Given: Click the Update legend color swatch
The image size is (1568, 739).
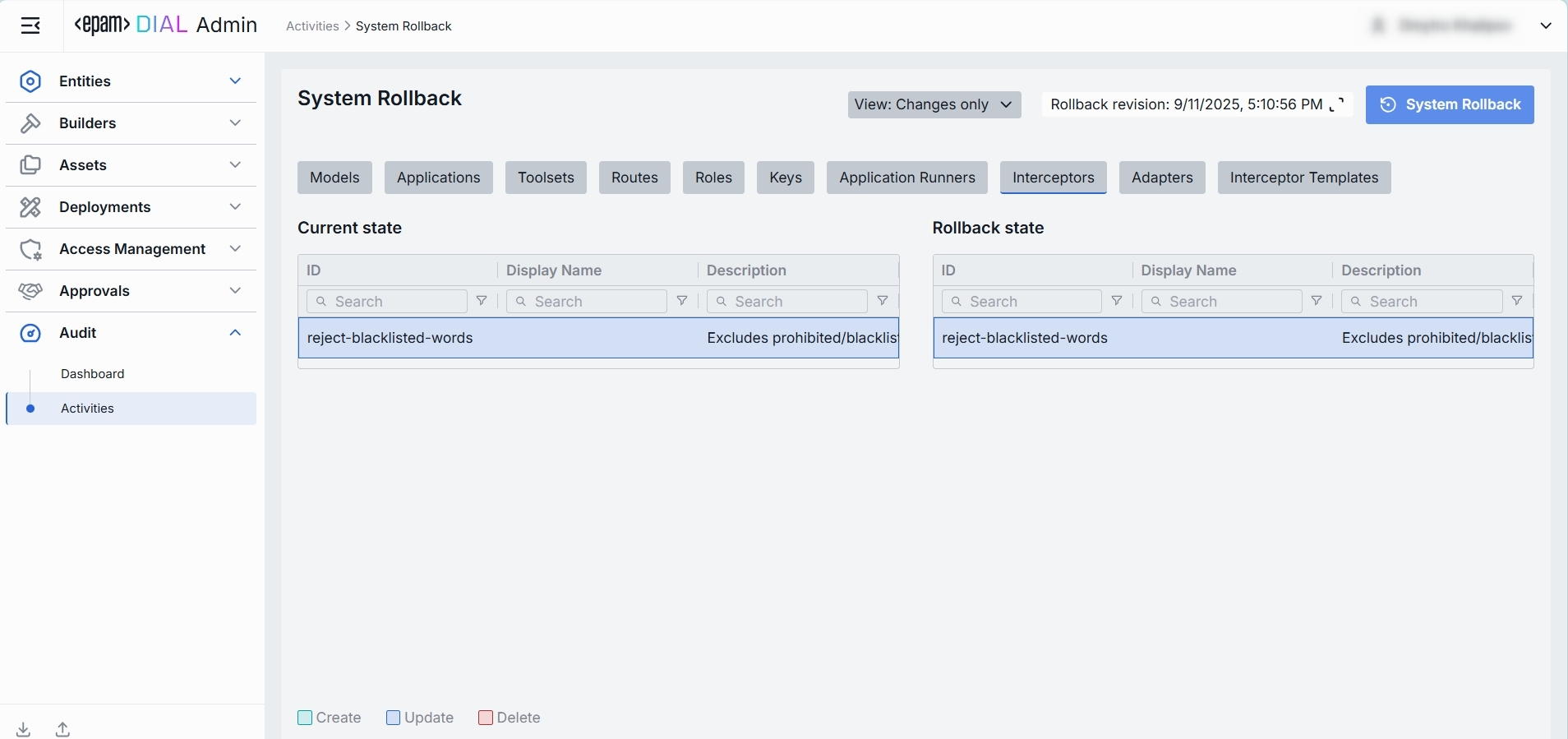Looking at the screenshot, I should (394, 718).
